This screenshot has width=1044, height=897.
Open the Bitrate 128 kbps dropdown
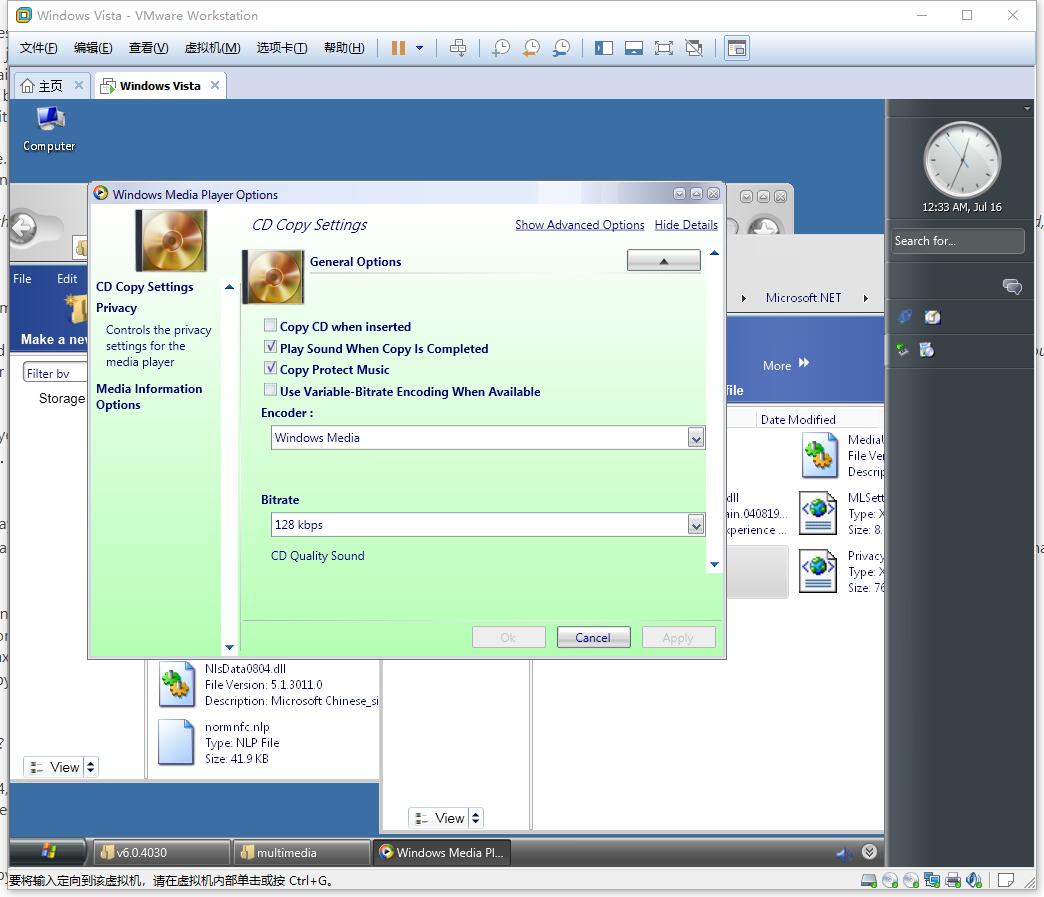696,525
